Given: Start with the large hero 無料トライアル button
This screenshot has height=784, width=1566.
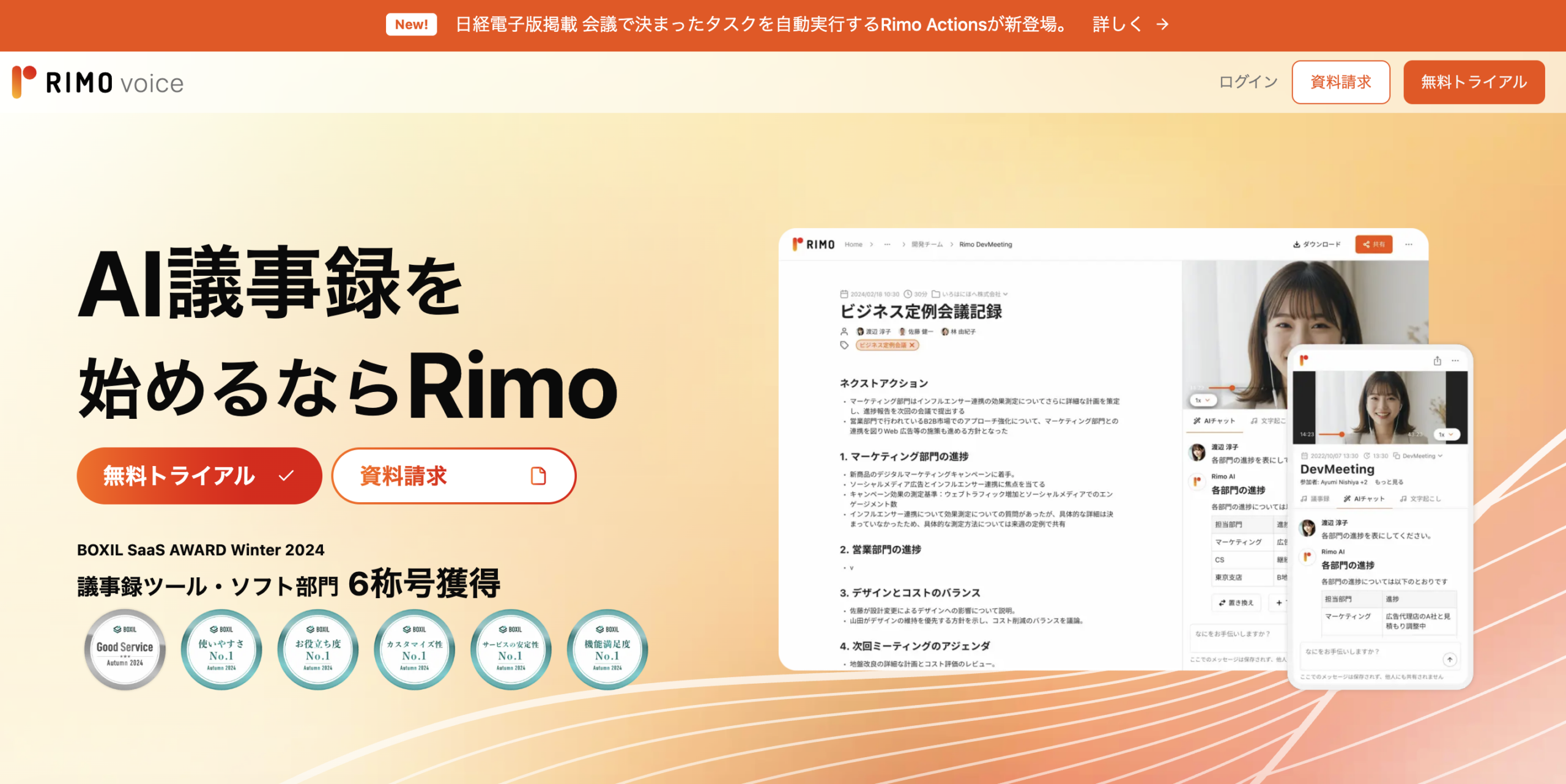Looking at the screenshot, I should [x=199, y=475].
